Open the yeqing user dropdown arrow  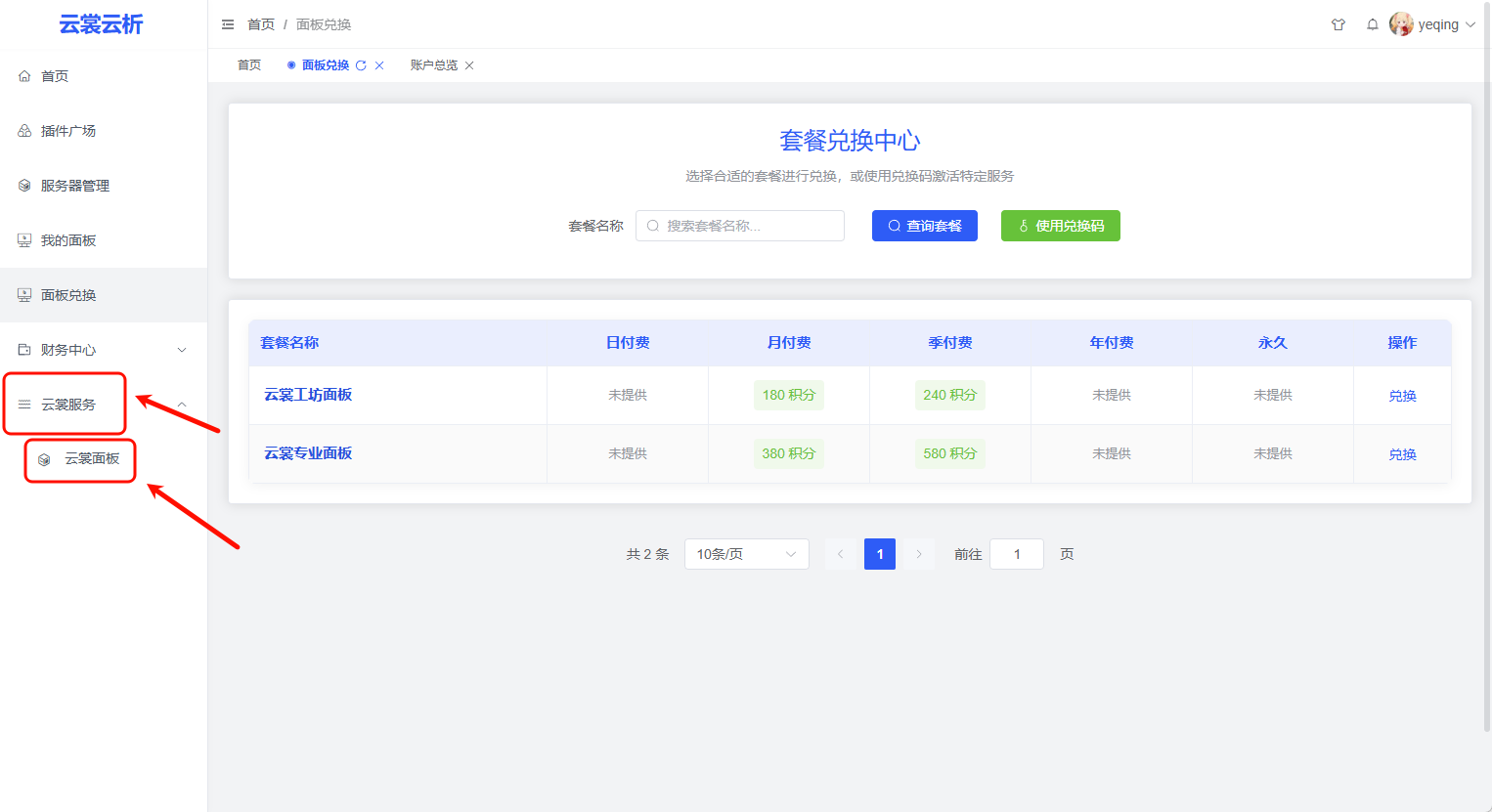coord(1470,25)
